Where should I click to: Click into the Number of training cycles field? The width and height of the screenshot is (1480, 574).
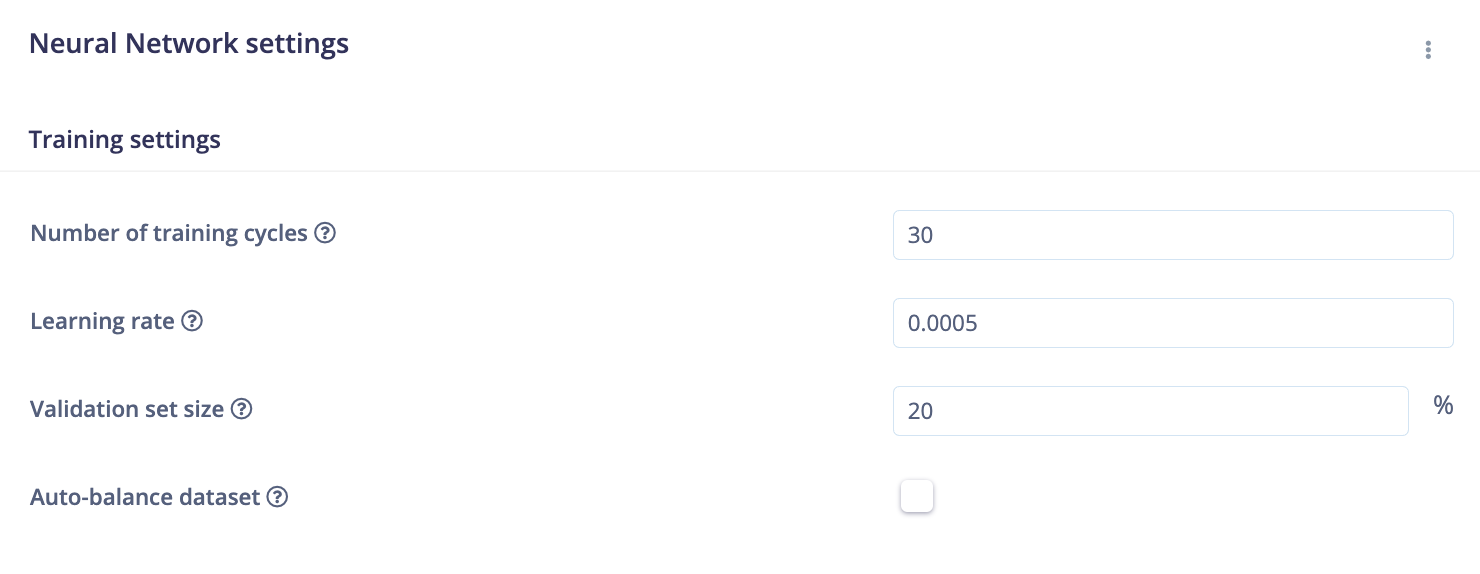(1173, 235)
